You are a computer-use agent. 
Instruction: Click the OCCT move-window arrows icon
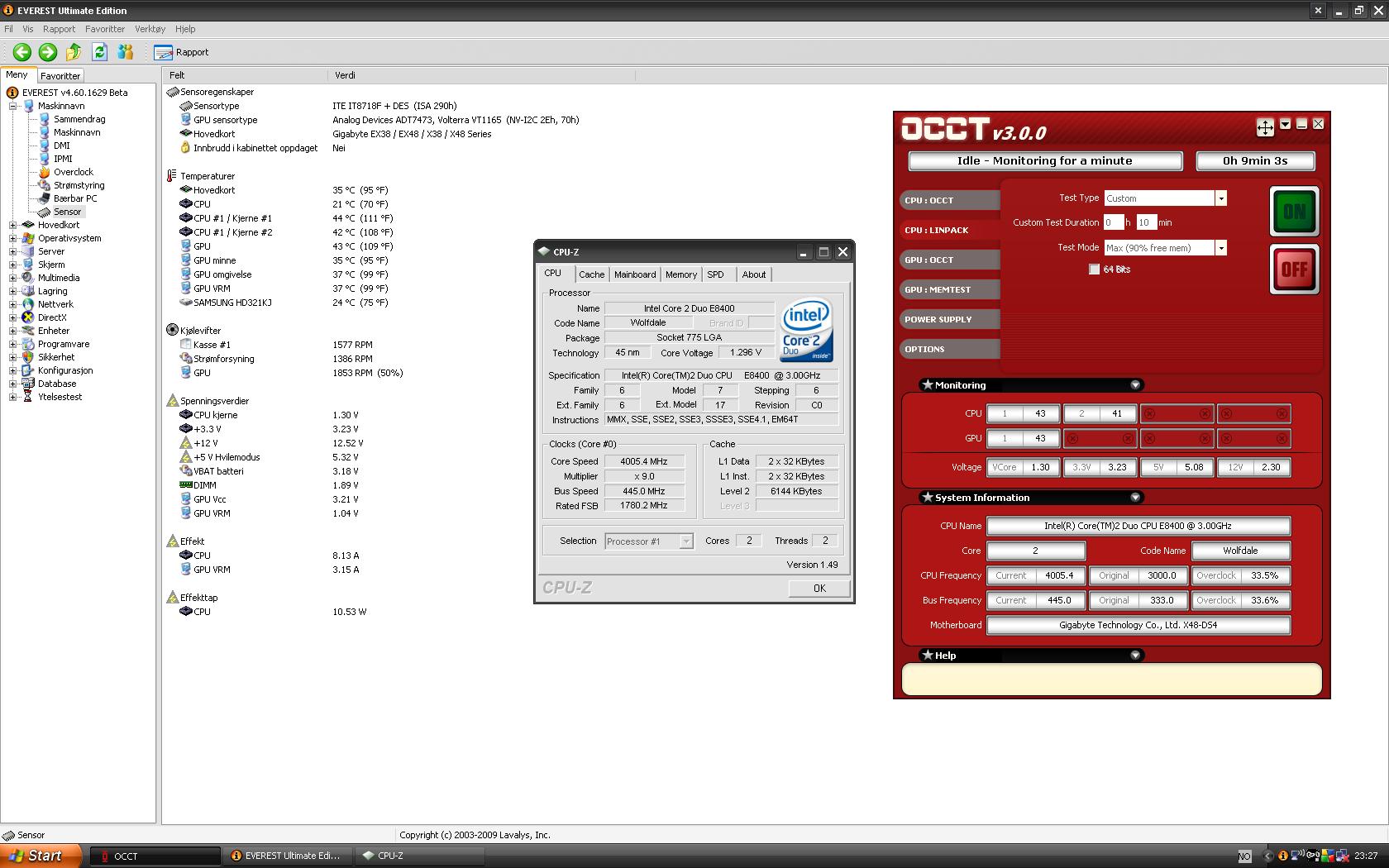1265,126
